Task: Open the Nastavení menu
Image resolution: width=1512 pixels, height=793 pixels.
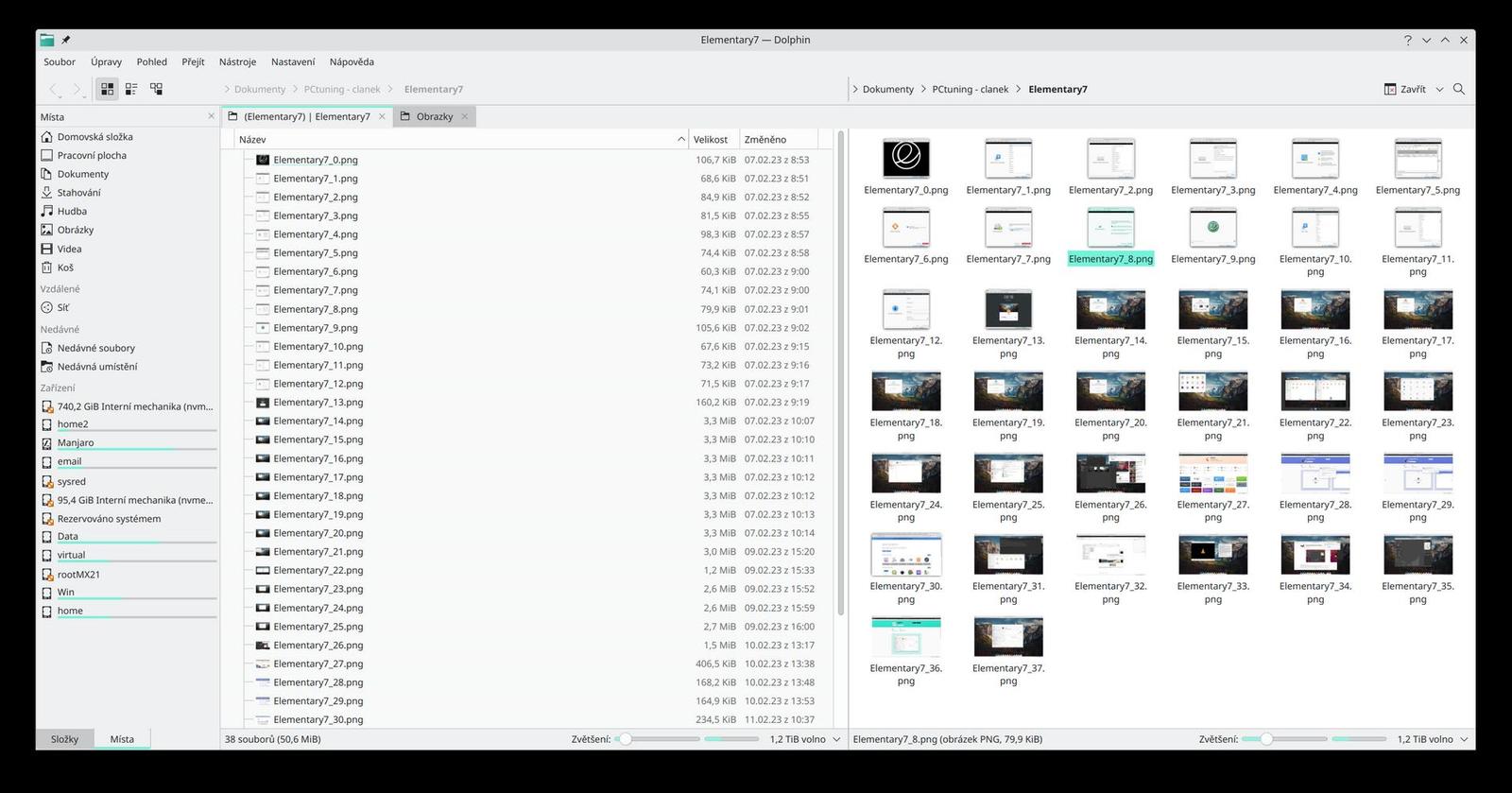Action: point(293,61)
